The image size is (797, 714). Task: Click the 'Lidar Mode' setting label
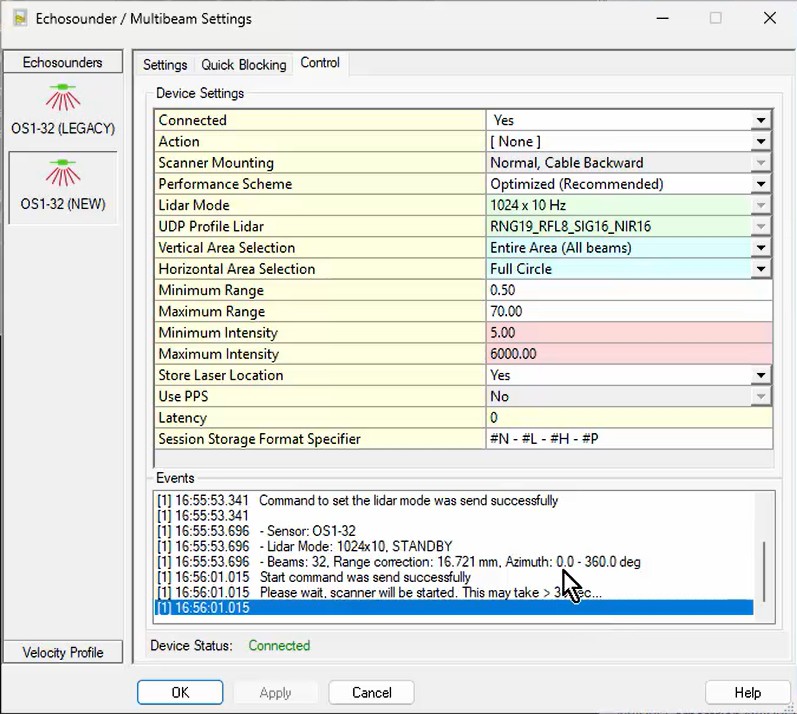[194, 205]
